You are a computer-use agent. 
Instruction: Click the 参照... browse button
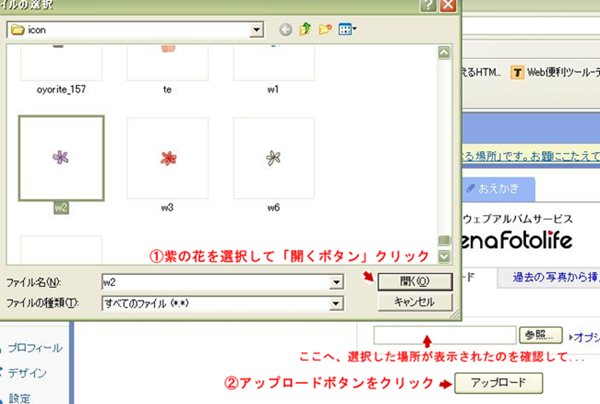pos(540,335)
